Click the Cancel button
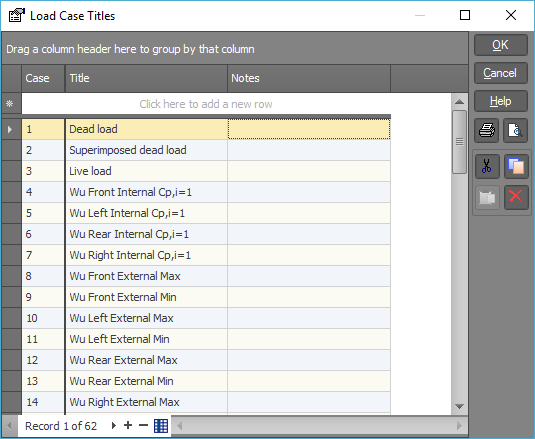This screenshot has width=535, height=439. [501, 73]
